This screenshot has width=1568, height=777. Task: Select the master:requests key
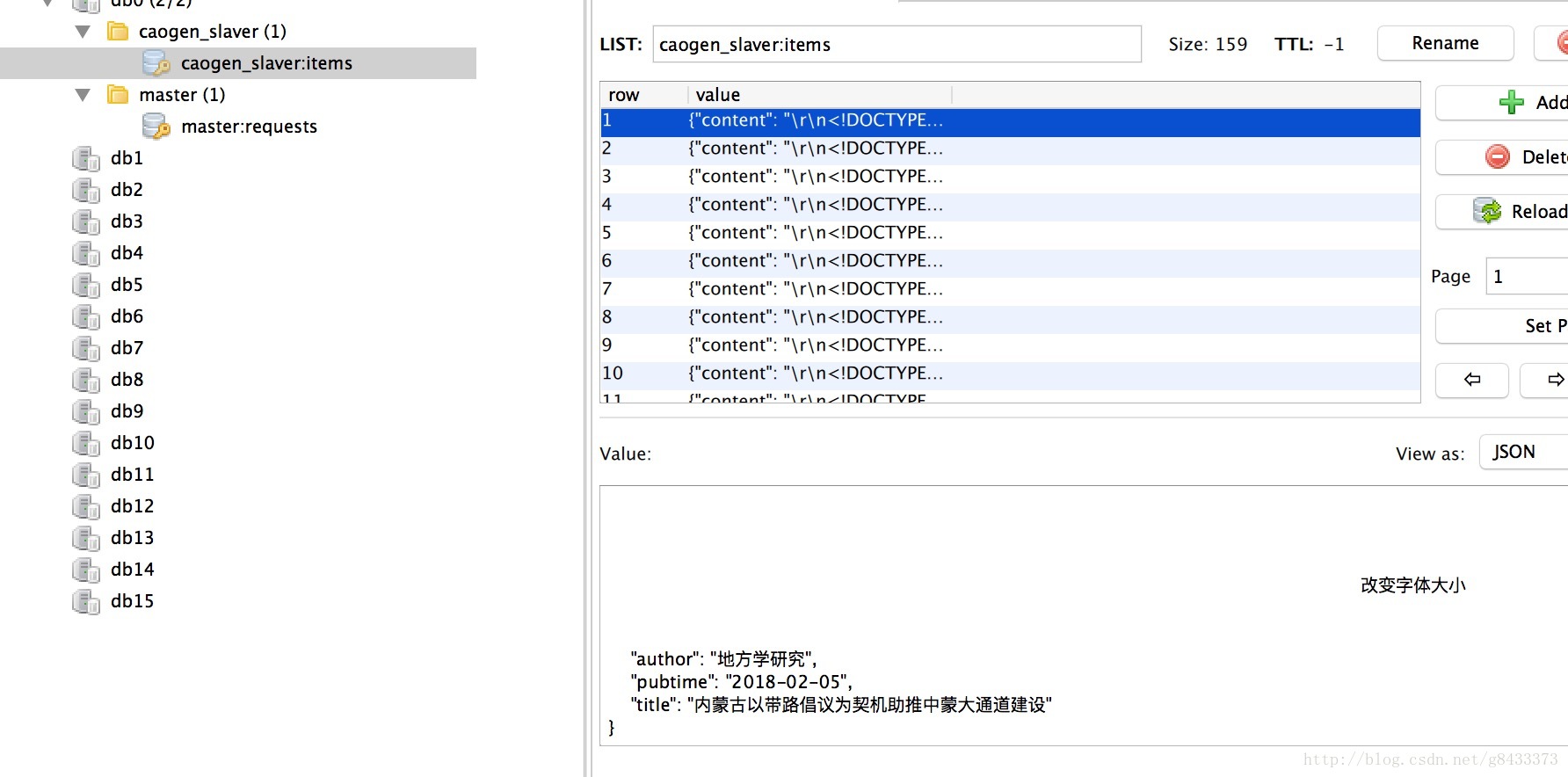click(249, 127)
